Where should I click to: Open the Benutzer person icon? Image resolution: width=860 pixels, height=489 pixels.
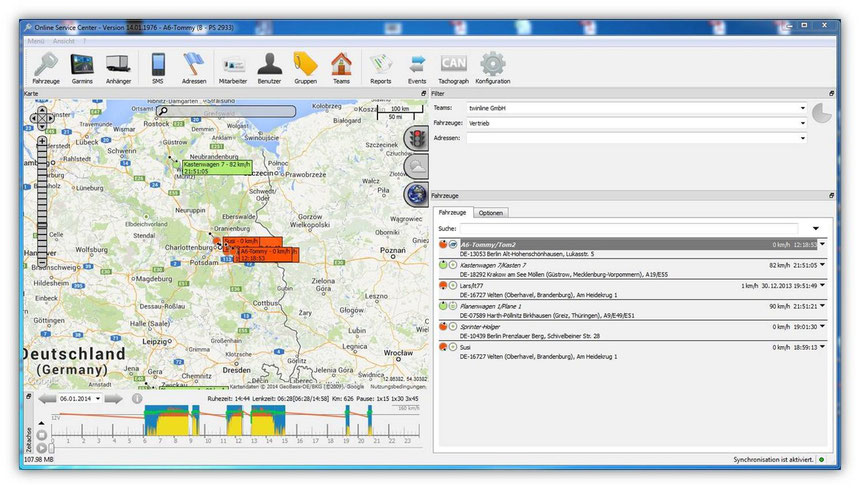269,69
